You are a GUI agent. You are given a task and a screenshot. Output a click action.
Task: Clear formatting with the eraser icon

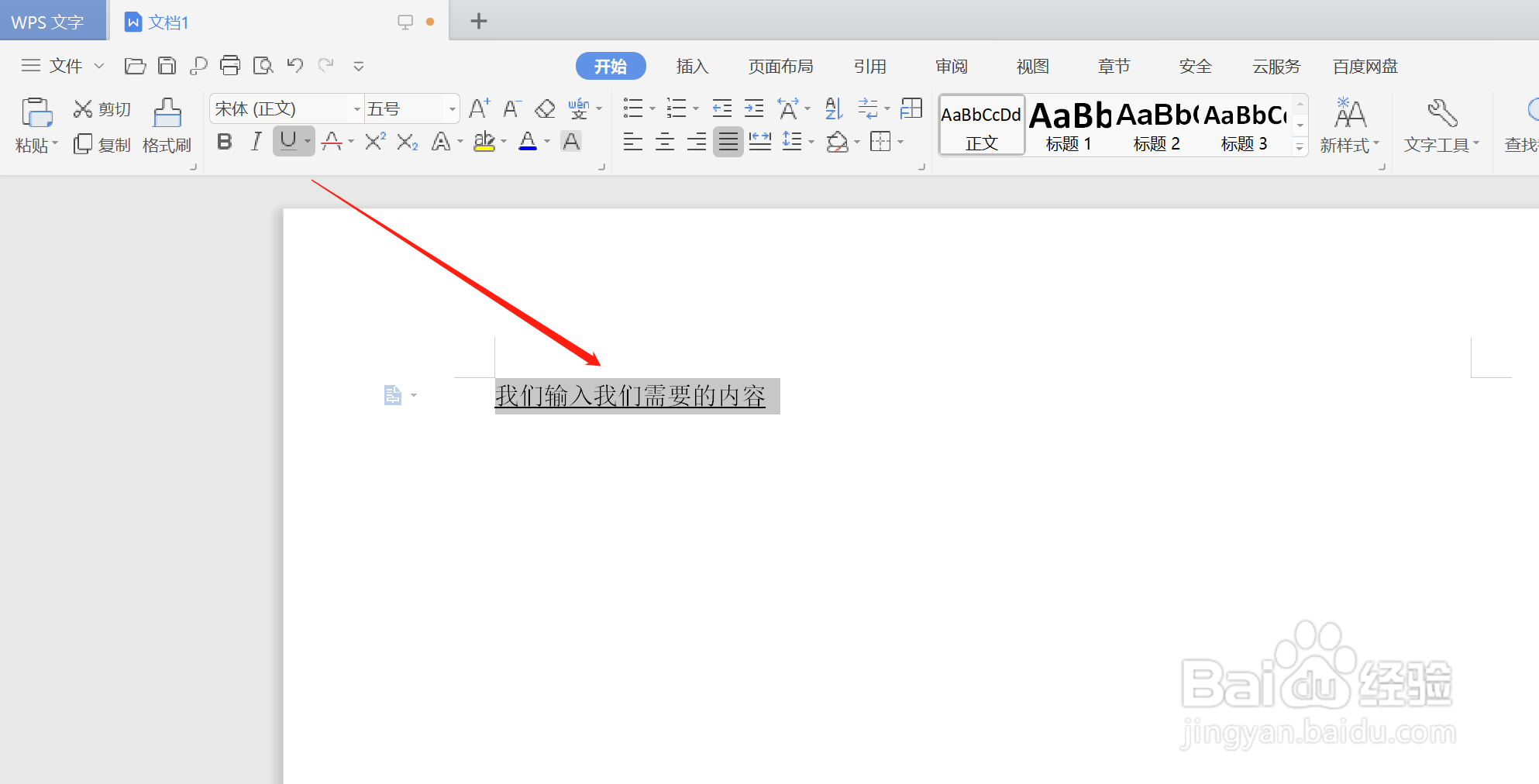point(545,108)
